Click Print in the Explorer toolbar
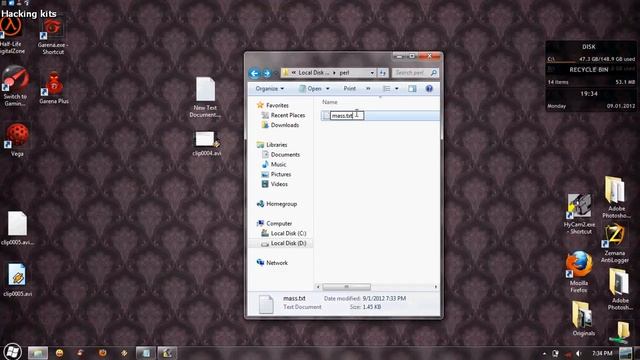 tap(349, 89)
